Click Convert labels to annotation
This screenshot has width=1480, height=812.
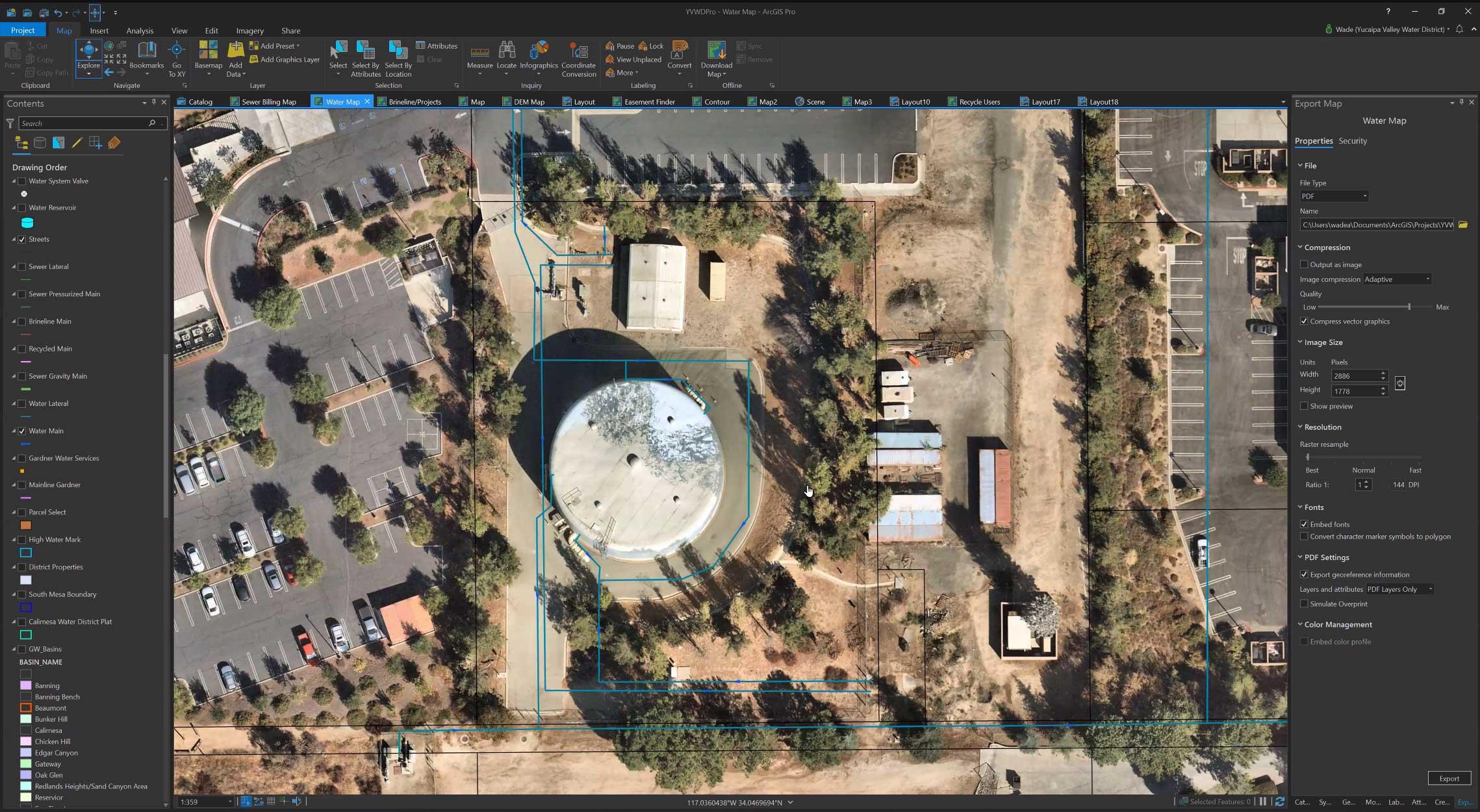tap(680, 58)
